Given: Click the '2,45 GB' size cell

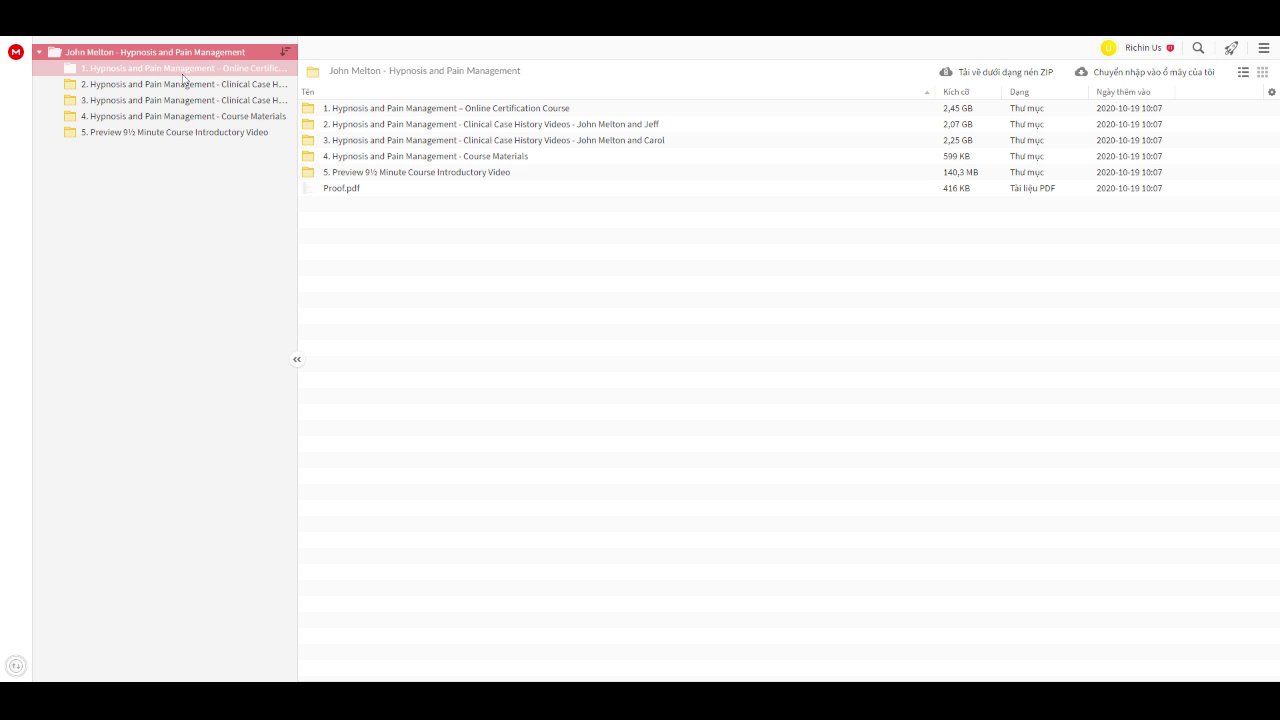Looking at the screenshot, I should (958, 108).
